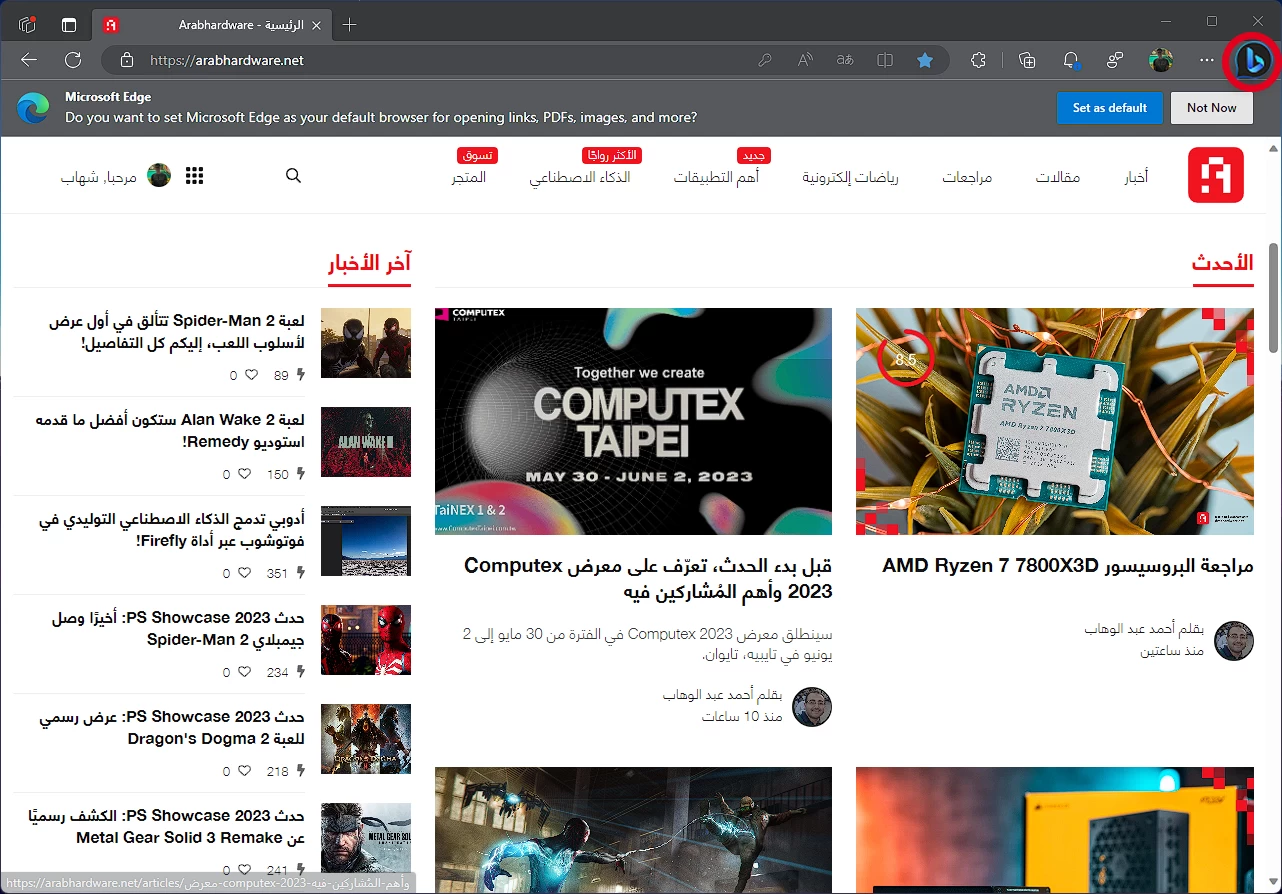Open the apps grid icon on site

tap(195, 176)
